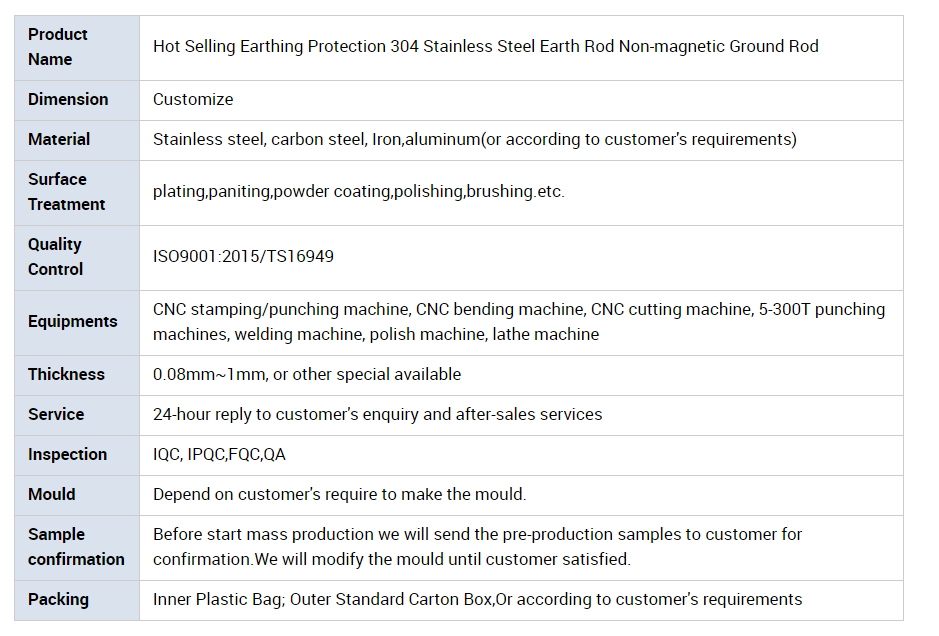Click the Quality Control label

click(55, 257)
